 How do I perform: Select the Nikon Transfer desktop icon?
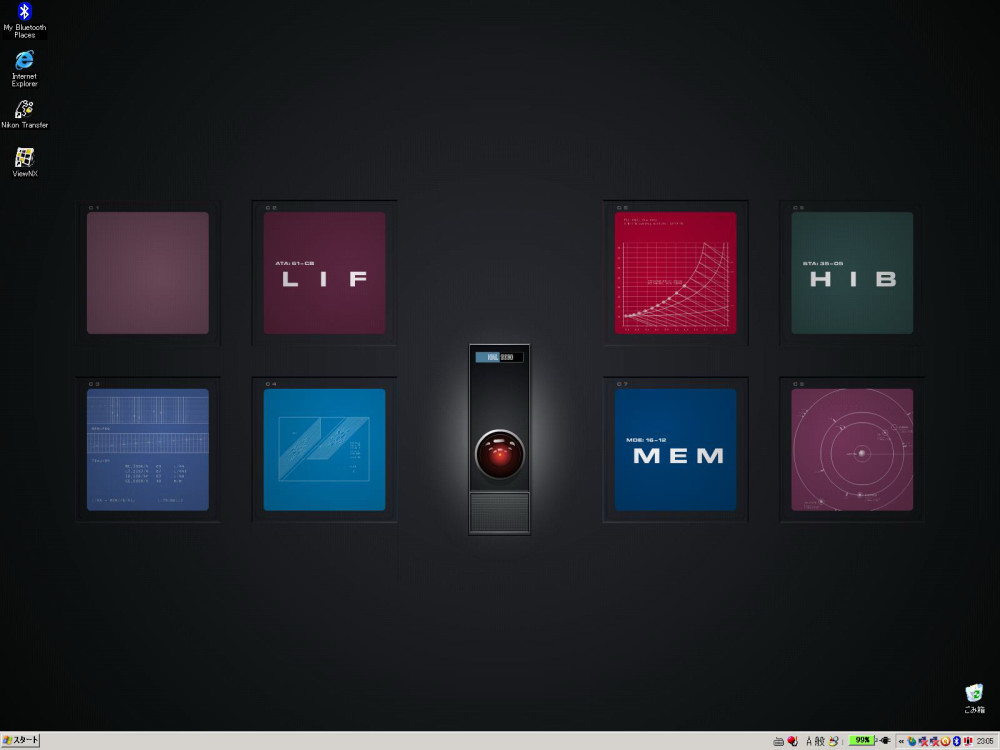(24, 114)
